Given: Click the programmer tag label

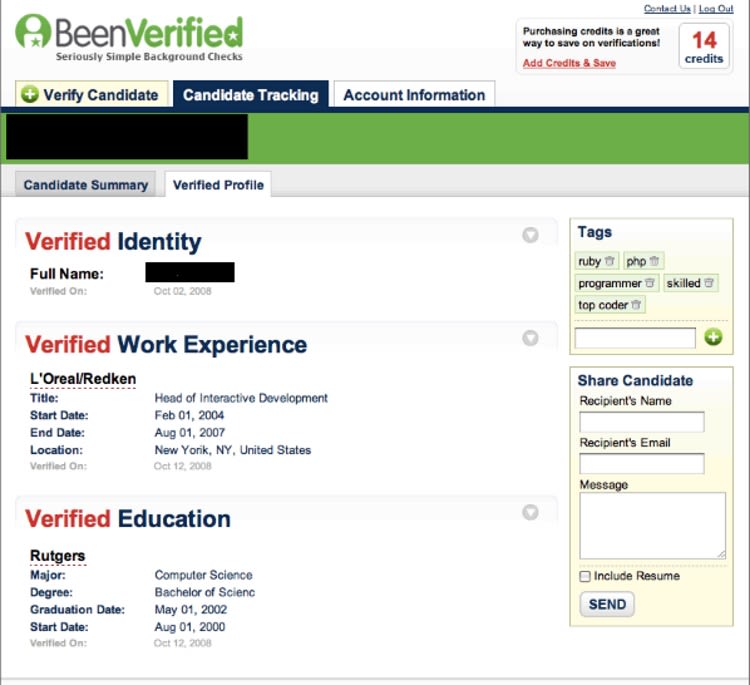Looking at the screenshot, I should click(609, 283).
